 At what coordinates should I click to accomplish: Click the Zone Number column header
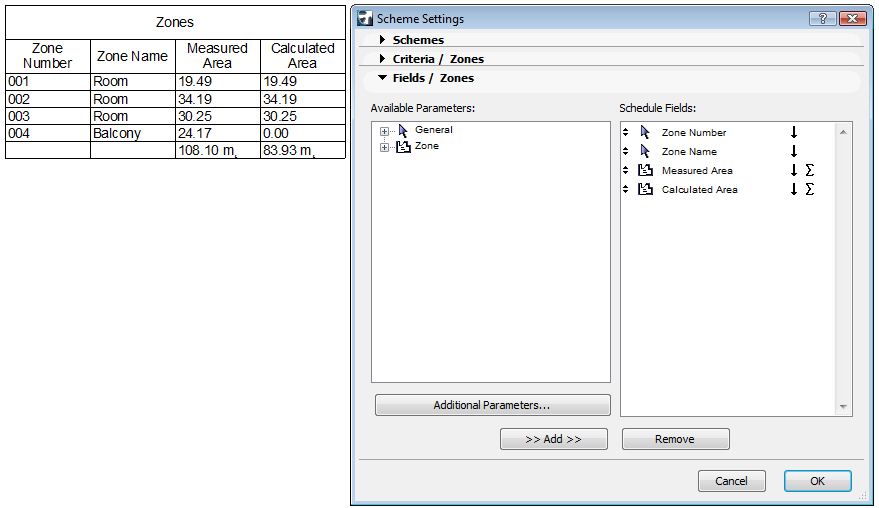[x=48, y=56]
